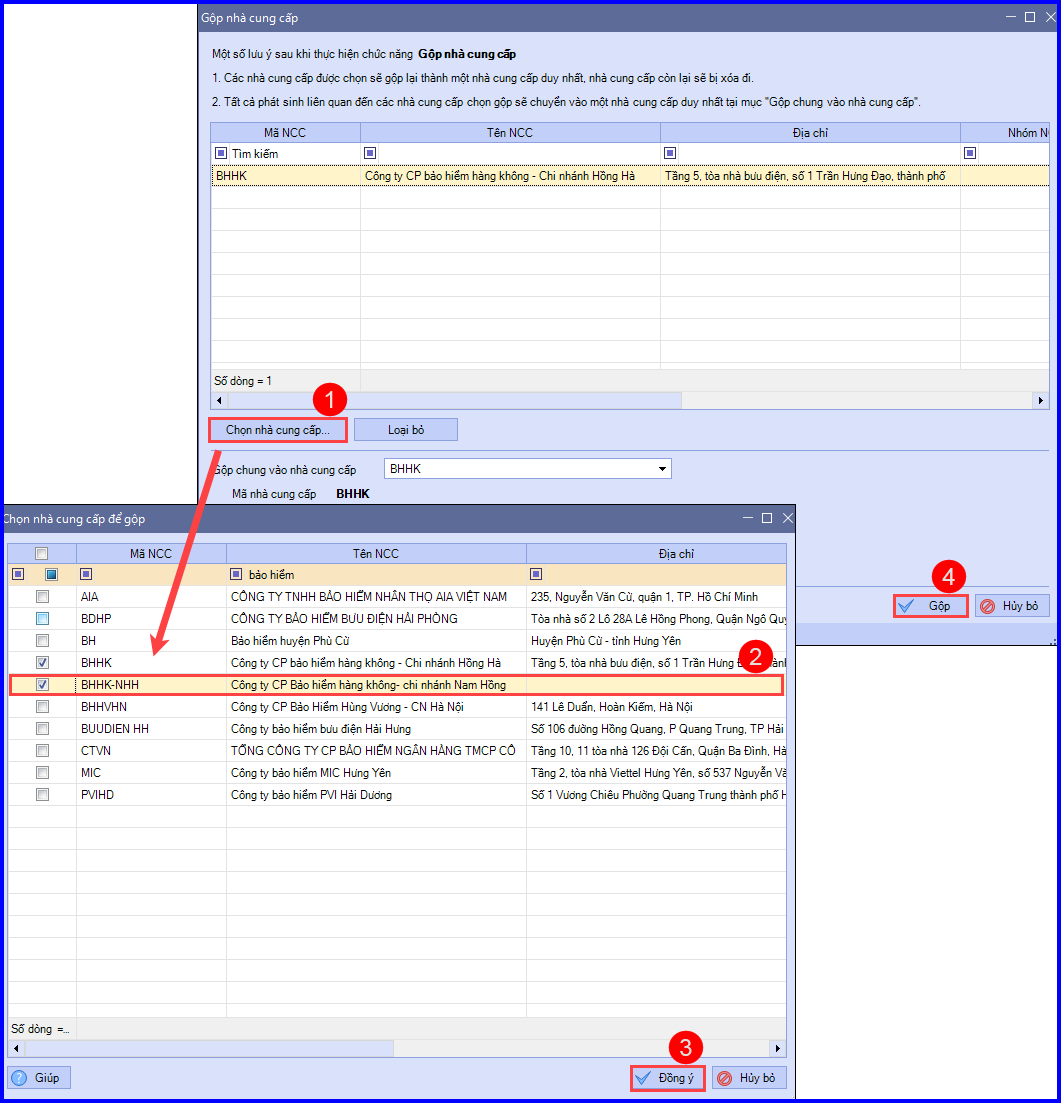This screenshot has width=1061, height=1103.
Task: Select the BHHK row in the Gộp window grid
Action: [x=630, y=176]
